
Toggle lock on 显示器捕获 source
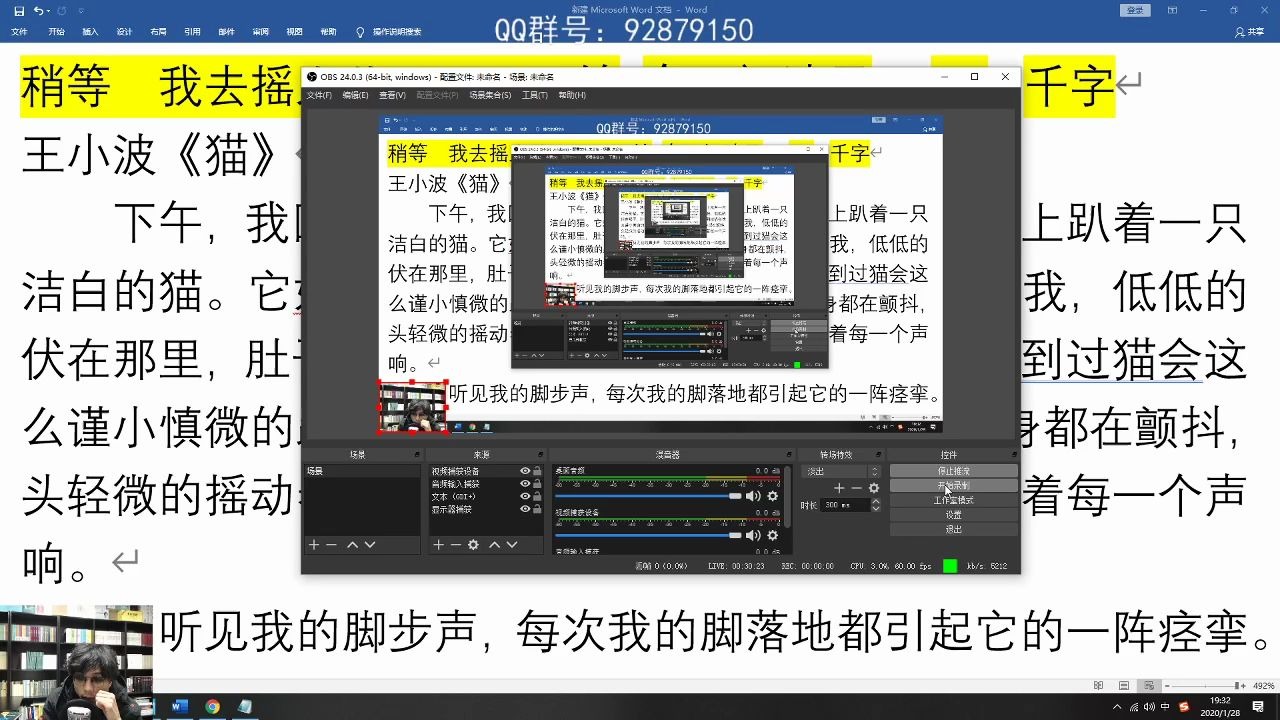pyautogui.click(x=537, y=509)
